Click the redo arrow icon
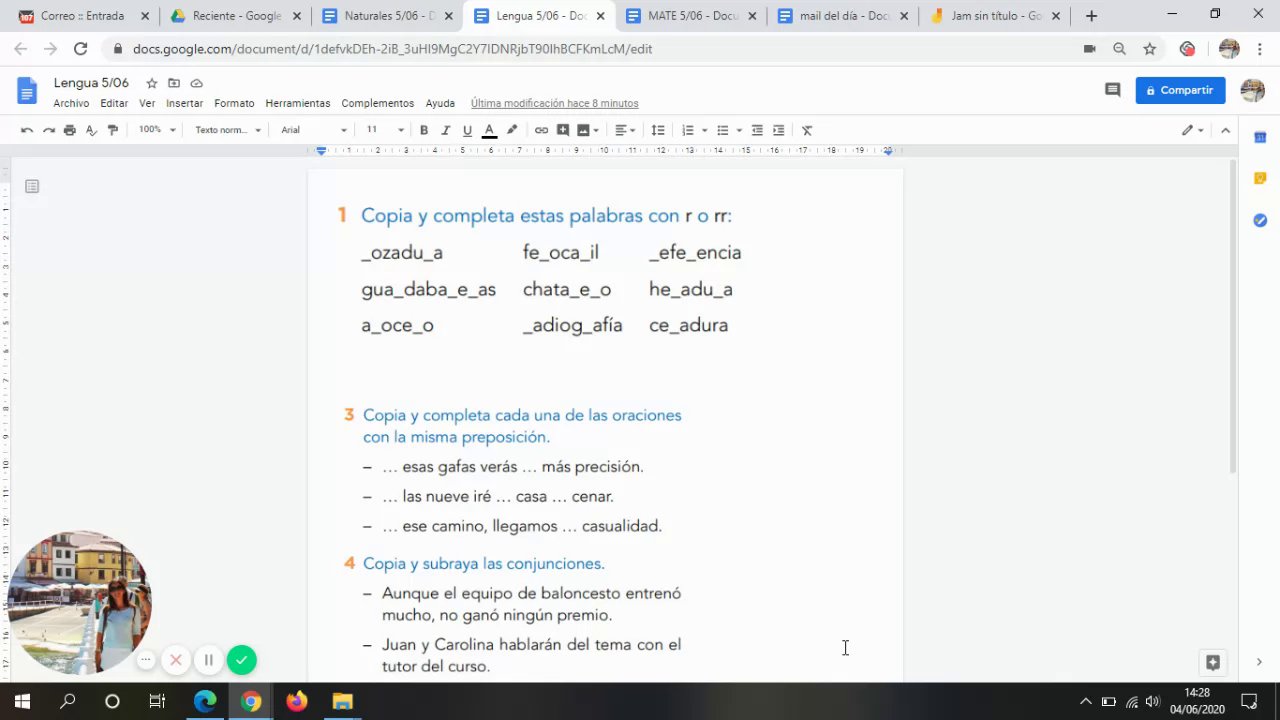 [x=48, y=130]
